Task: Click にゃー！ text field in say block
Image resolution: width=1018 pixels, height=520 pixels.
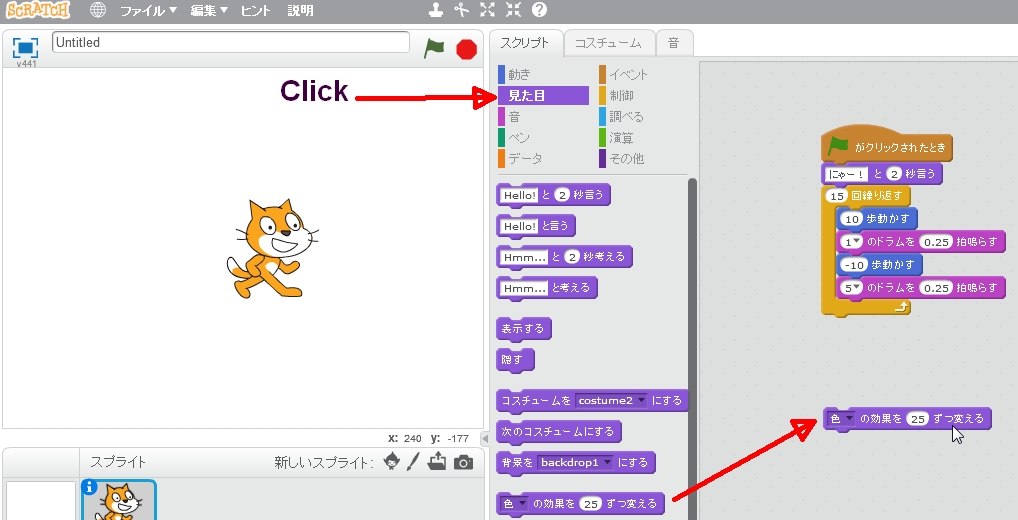Action: pos(847,174)
